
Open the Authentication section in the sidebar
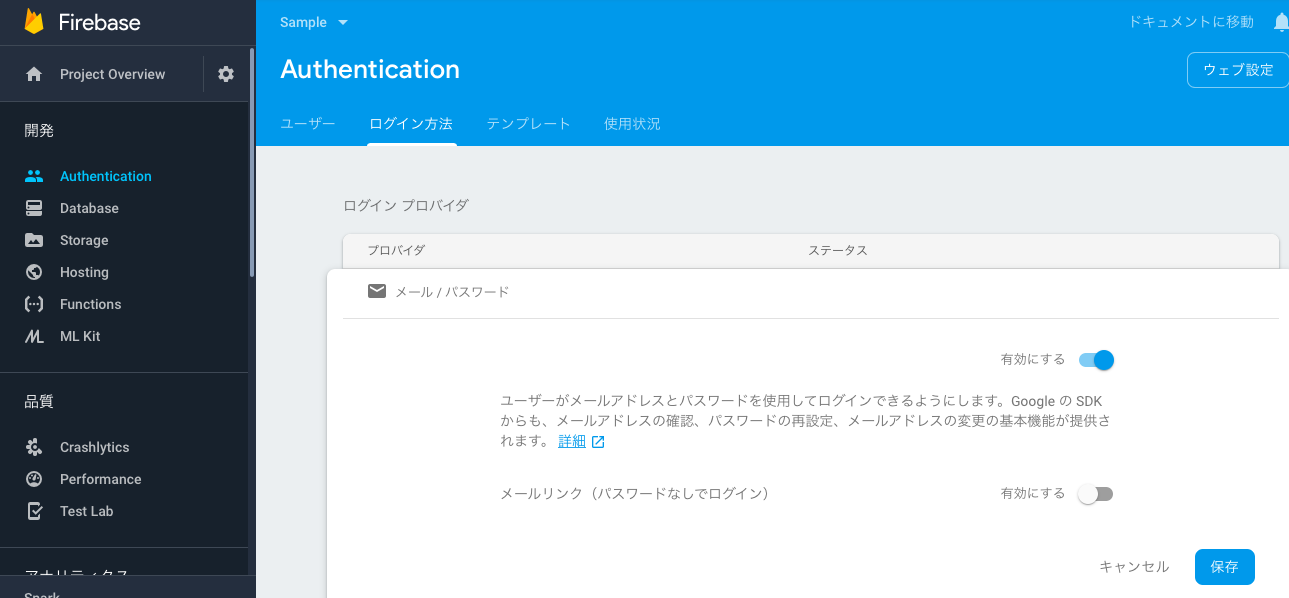[105, 175]
